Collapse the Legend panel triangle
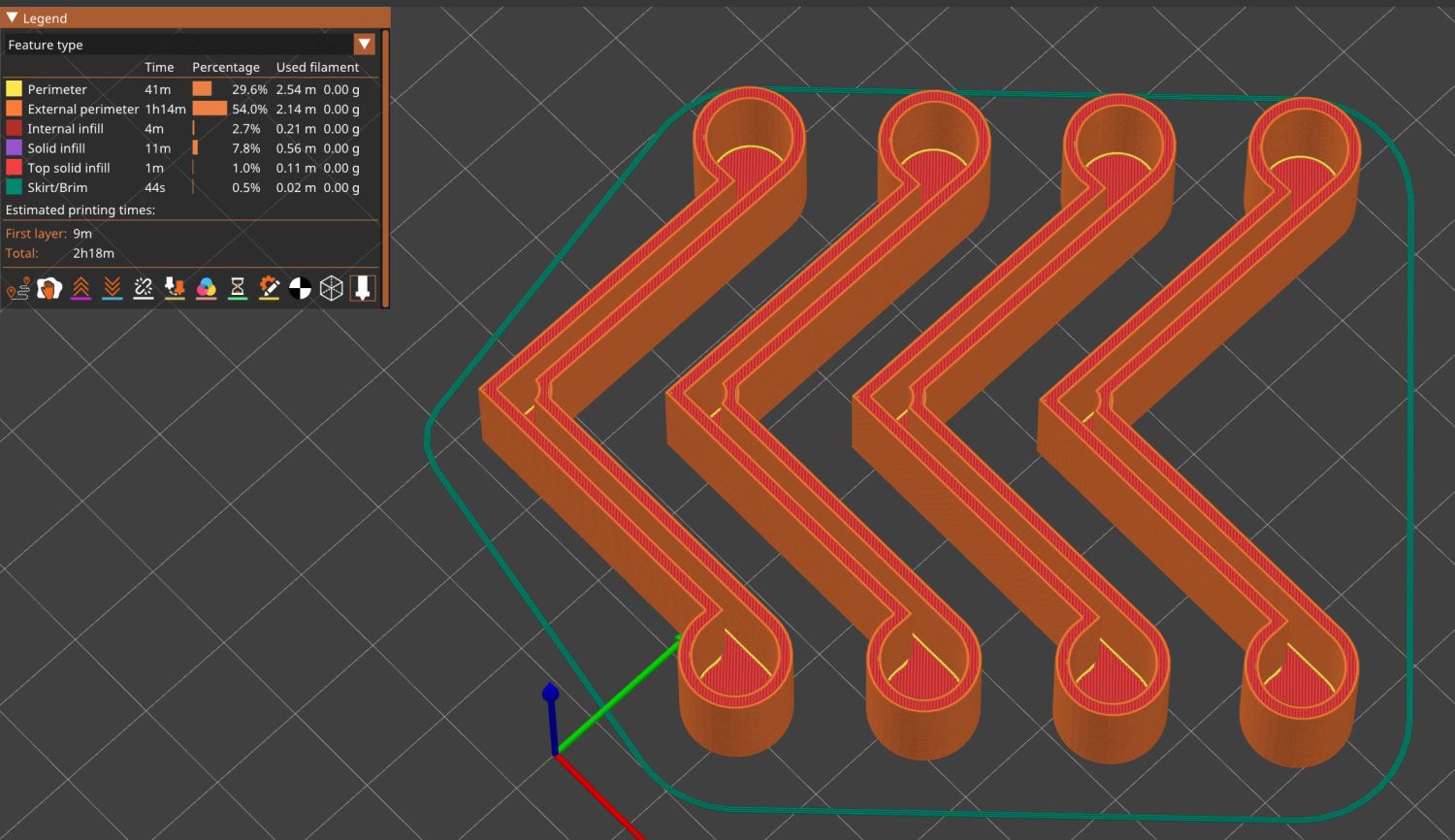This screenshot has width=1455, height=840. click(x=13, y=17)
